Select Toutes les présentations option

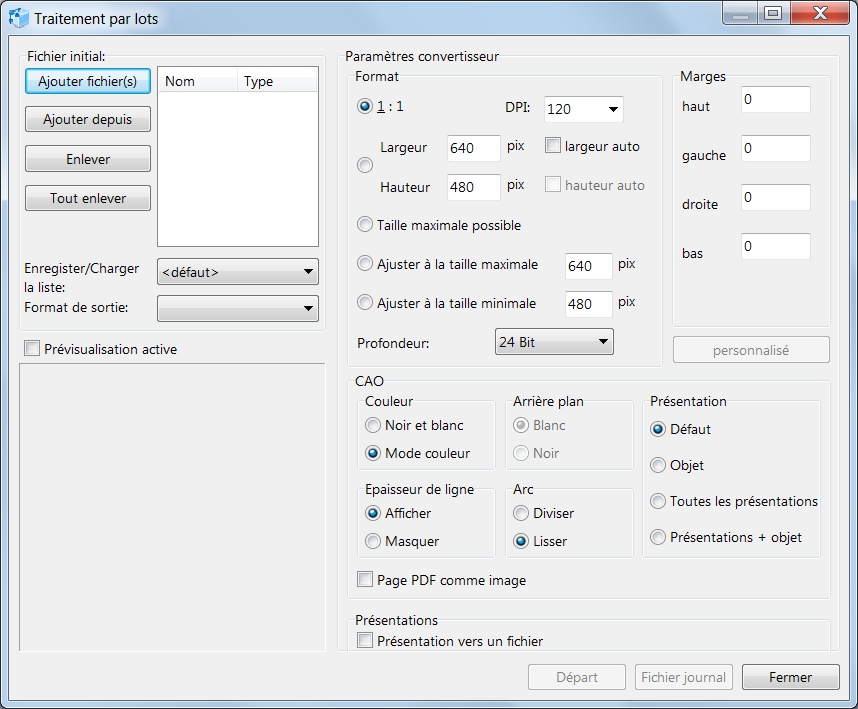658,501
